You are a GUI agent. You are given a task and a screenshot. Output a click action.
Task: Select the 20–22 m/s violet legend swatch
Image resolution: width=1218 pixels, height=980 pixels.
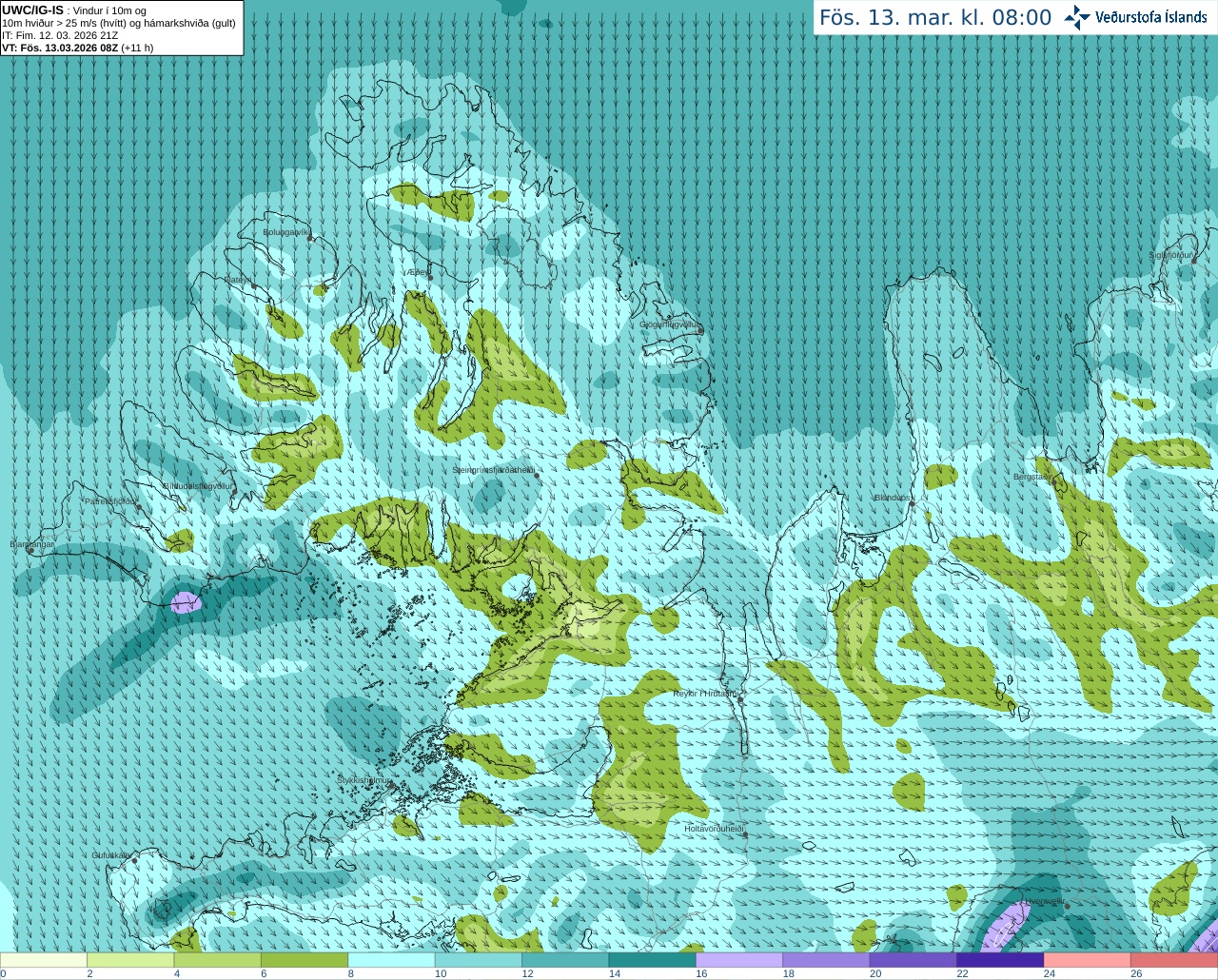(913, 960)
